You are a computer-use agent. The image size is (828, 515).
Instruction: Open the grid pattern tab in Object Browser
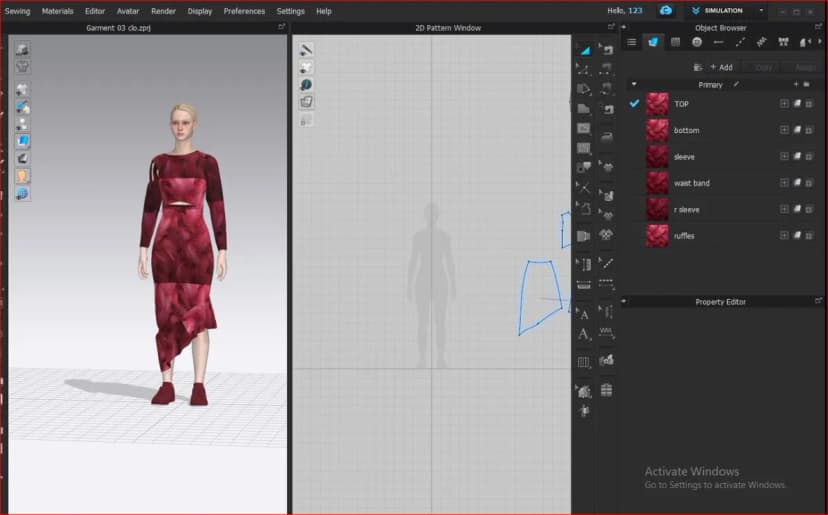(x=675, y=42)
